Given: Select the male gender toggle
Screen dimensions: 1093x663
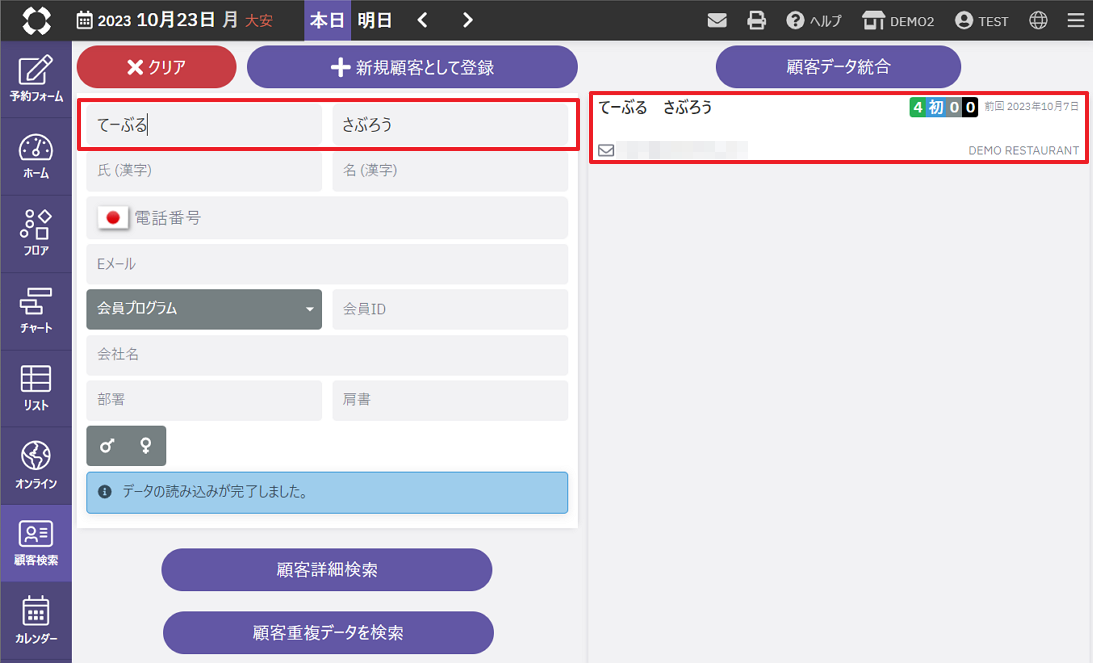Looking at the screenshot, I should (x=107, y=446).
